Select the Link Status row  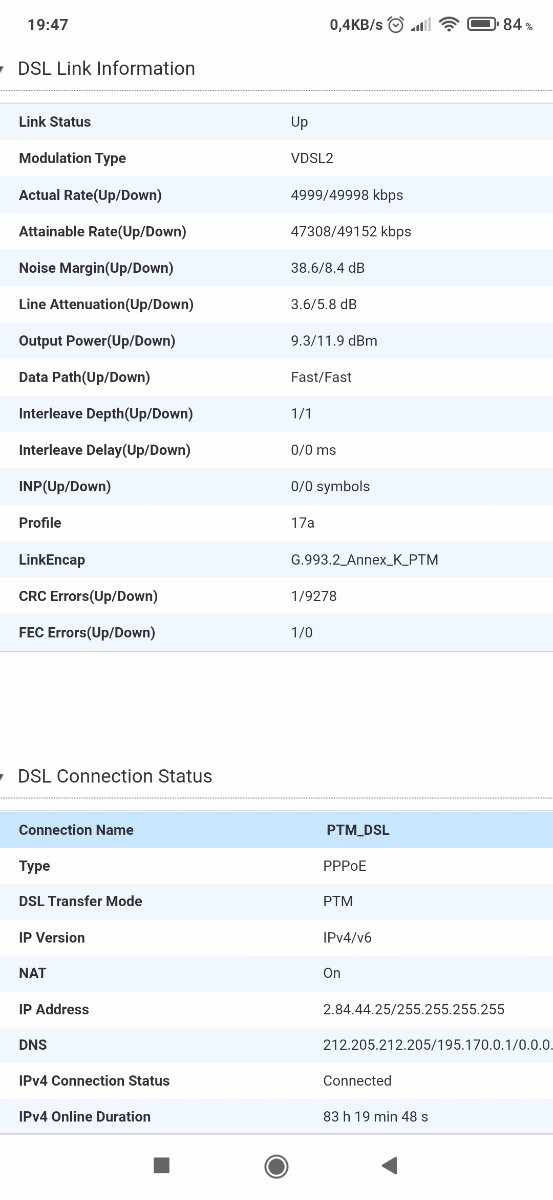pyautogui.click(x=276, y=122)
